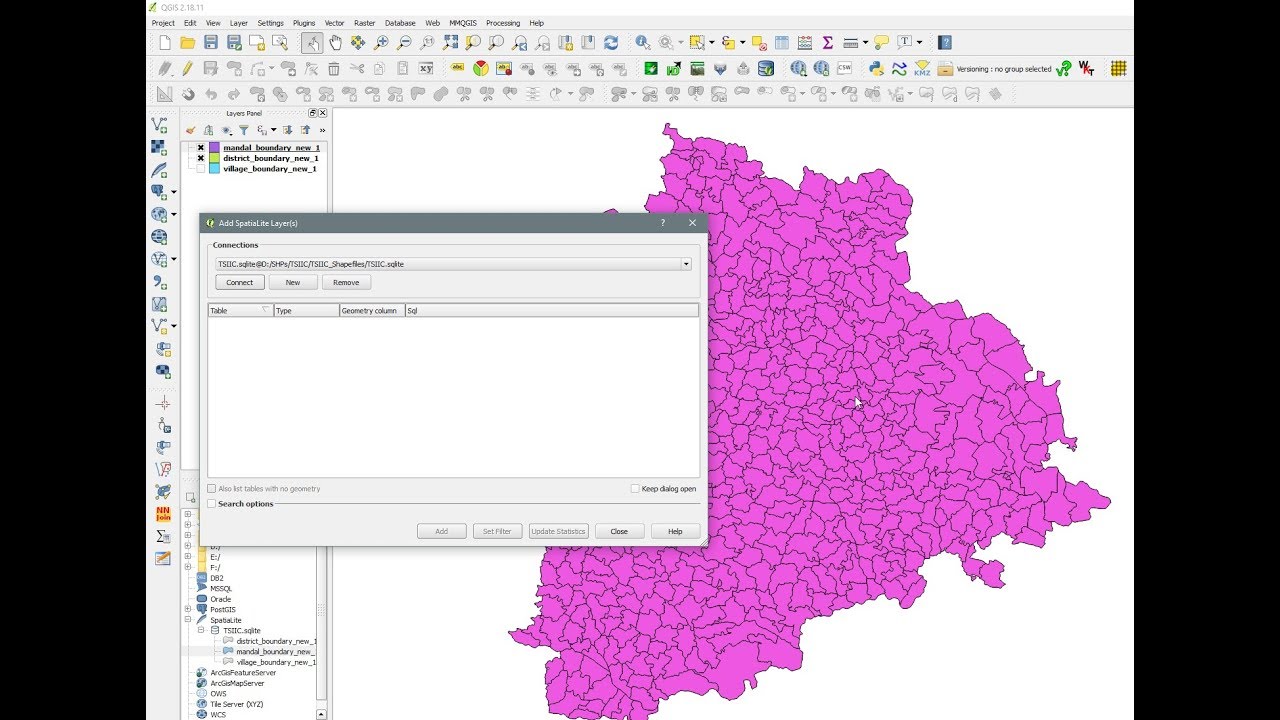Viewport: 1280px width, 720px height.
Task: Click the New connection button
Action: click(293, 282)
